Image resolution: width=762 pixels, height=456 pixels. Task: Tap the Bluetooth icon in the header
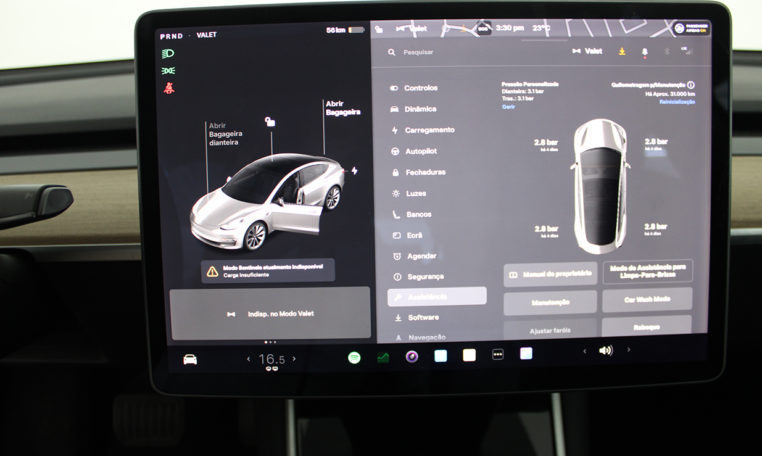point(667,52)
